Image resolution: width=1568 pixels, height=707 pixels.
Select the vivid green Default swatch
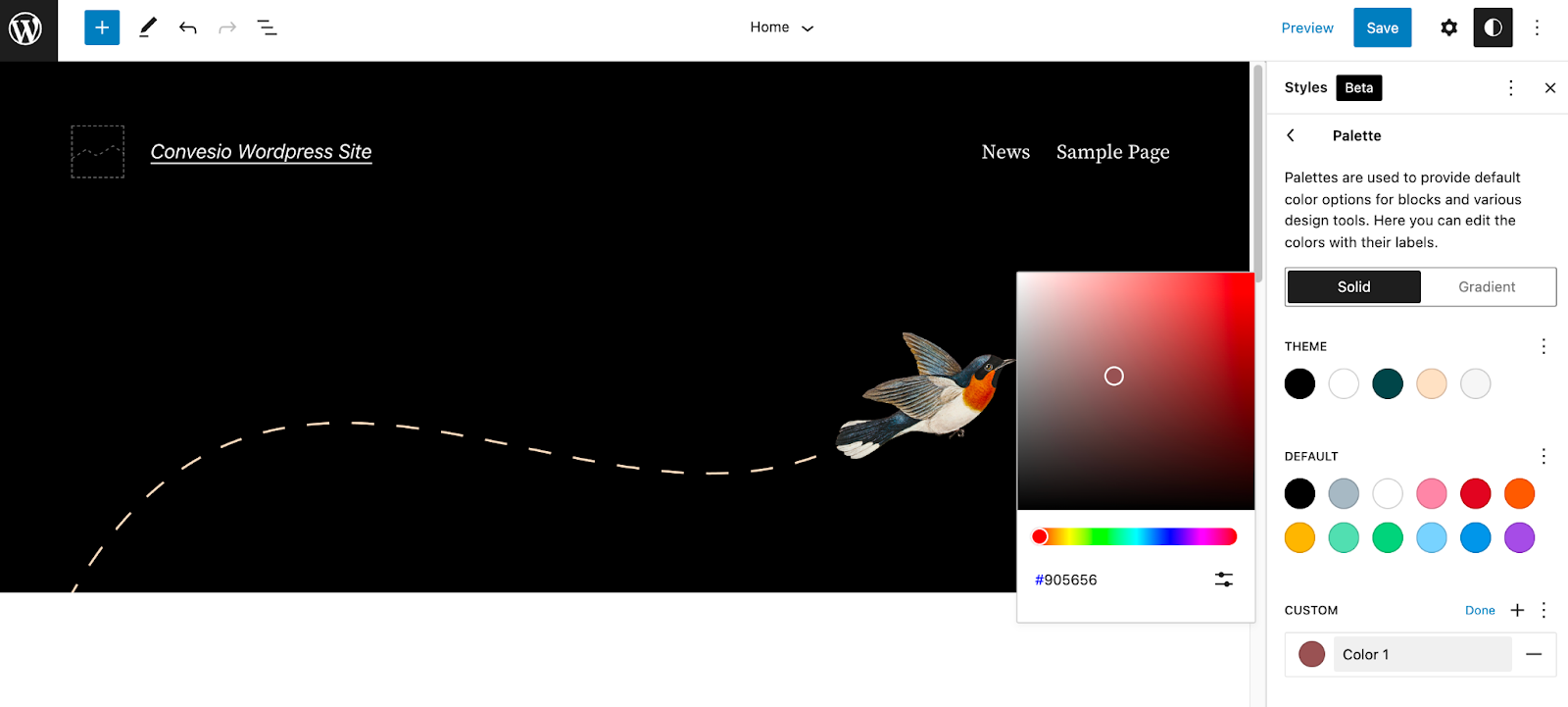coord(1388,537)
